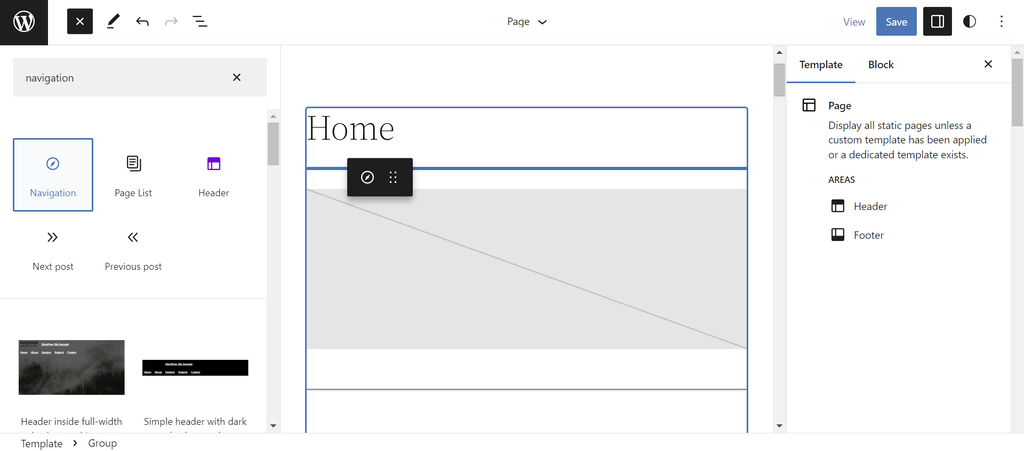The height and width of the screenshot is (451, 1024).
Task: Undo the last change
Action: pos(142,22)
